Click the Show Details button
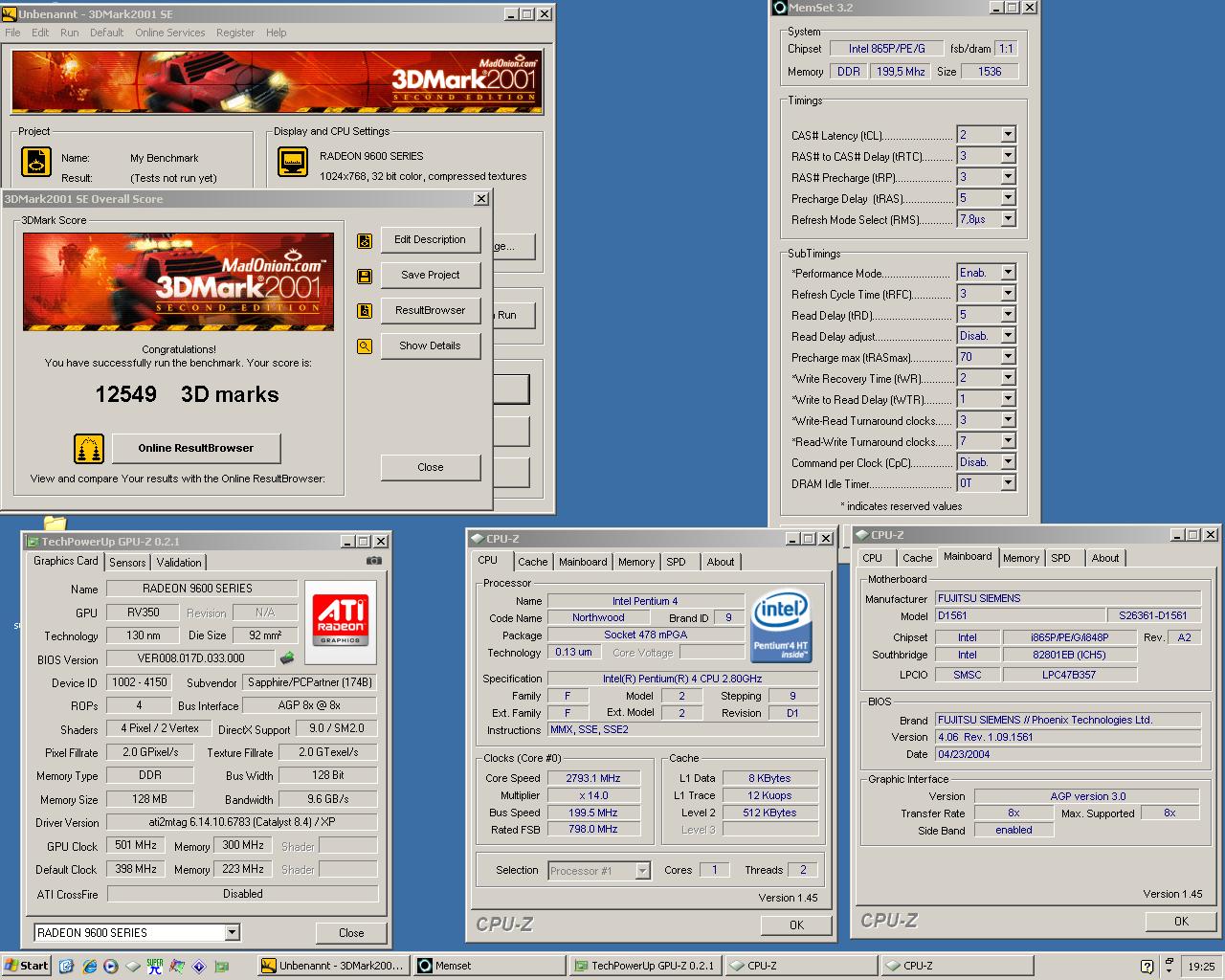 (430, 346)
